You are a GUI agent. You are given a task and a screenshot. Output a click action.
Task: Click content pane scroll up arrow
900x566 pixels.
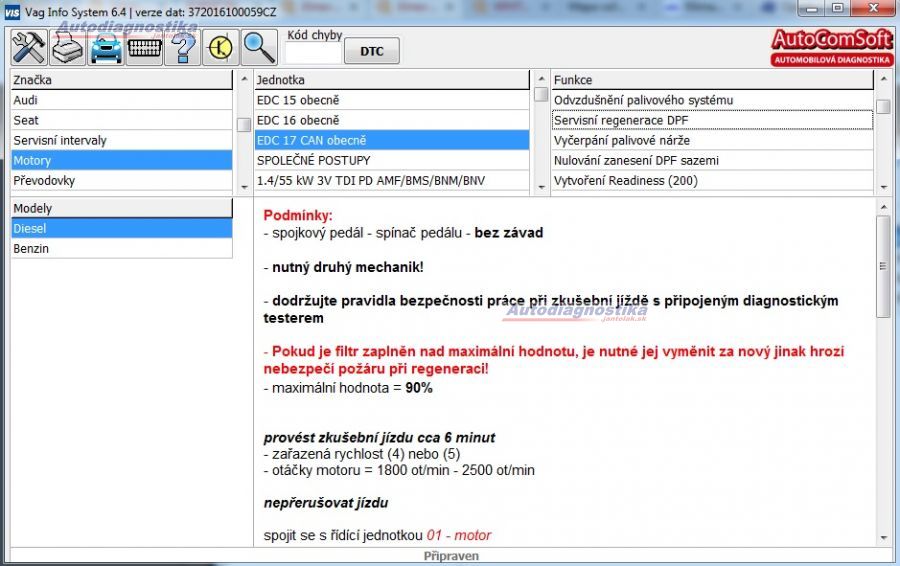coord(883,207)
